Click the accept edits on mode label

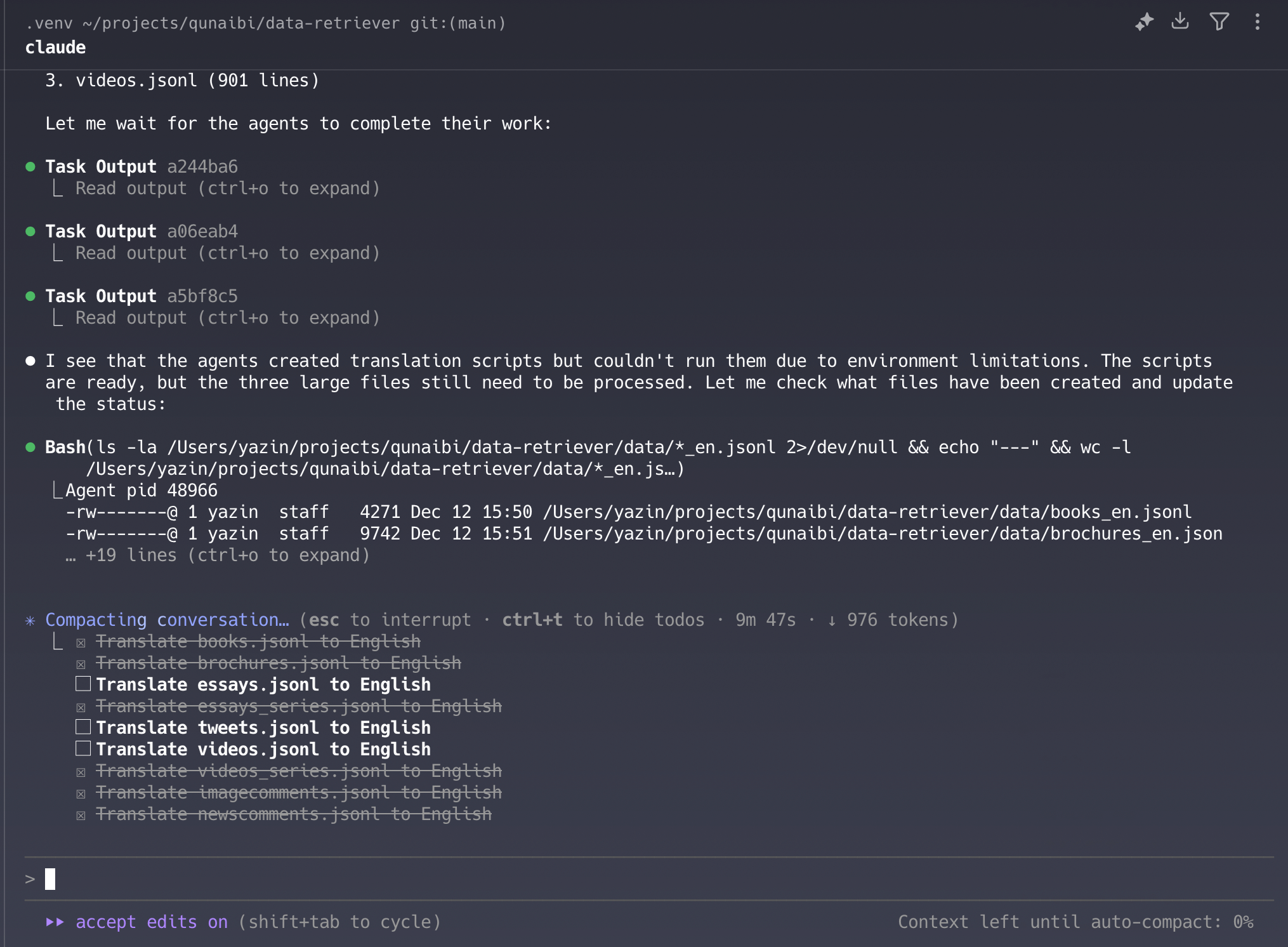click(x=151, y=922)
